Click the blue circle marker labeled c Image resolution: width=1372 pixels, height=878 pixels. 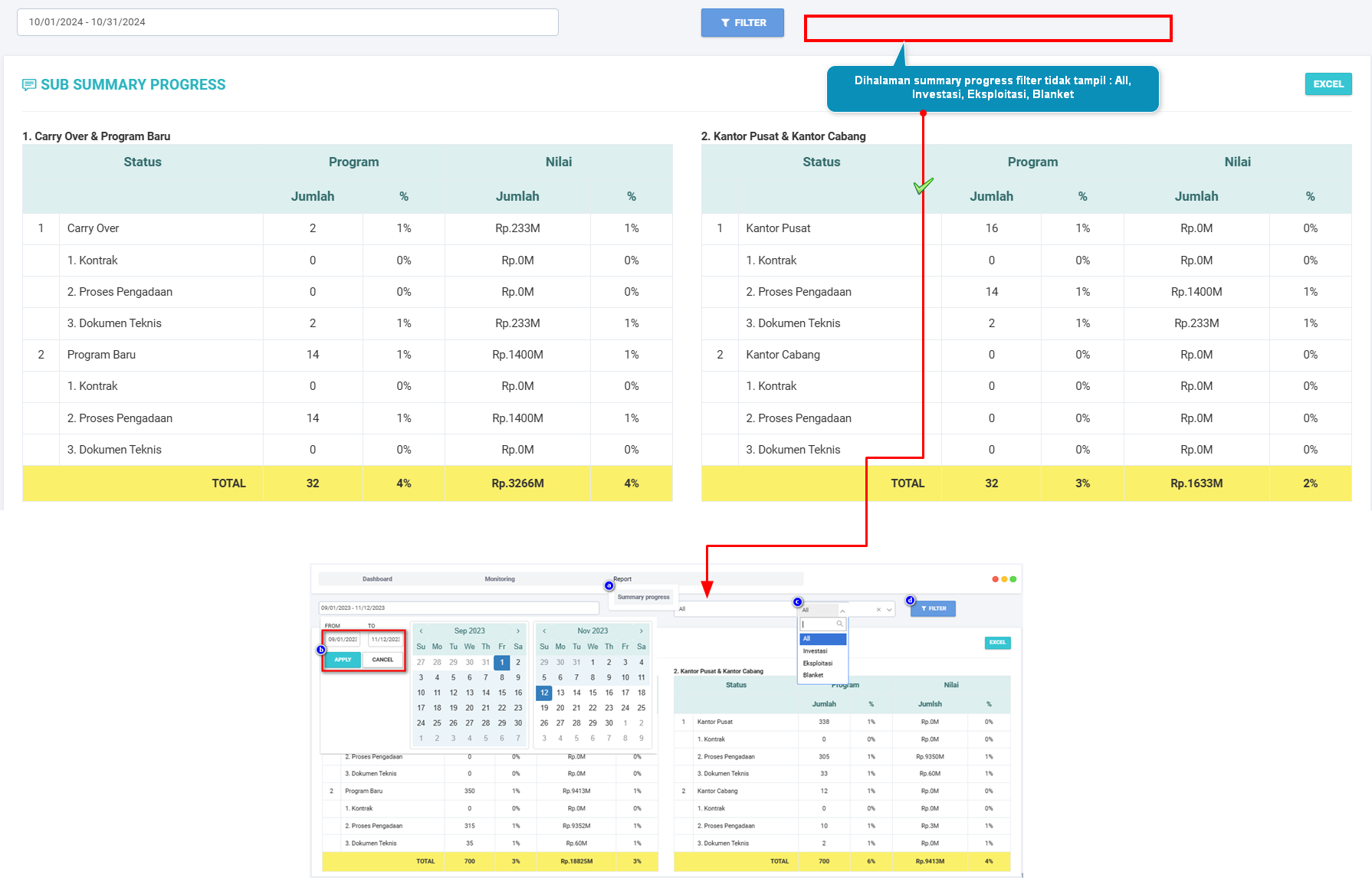pyautogui.click(x=797, y=602)
